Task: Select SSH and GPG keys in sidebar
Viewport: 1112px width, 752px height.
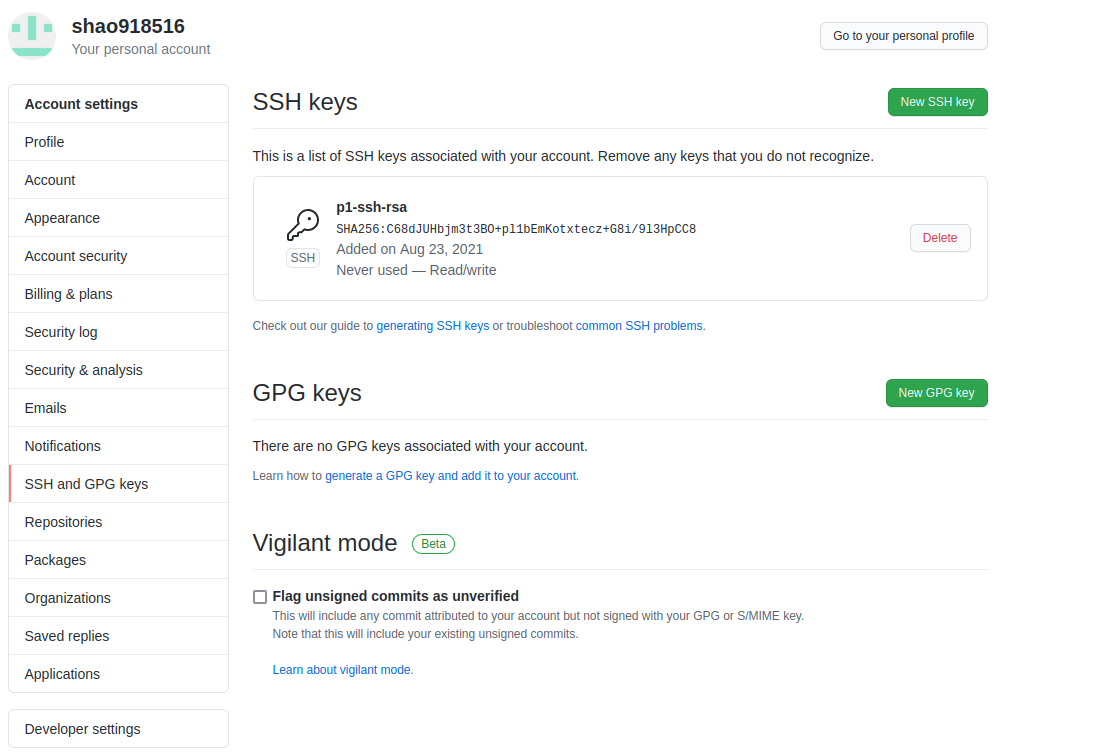Action: point(118,484)
